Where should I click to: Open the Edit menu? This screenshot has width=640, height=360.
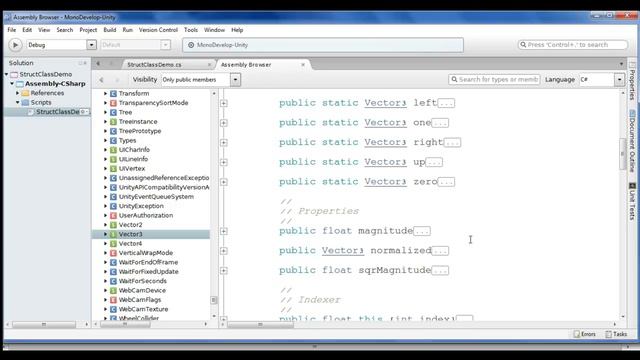(27, 30)
